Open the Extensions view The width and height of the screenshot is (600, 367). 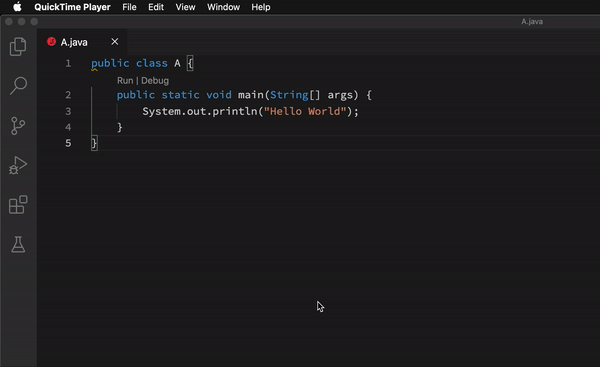(x=18, y=205)
